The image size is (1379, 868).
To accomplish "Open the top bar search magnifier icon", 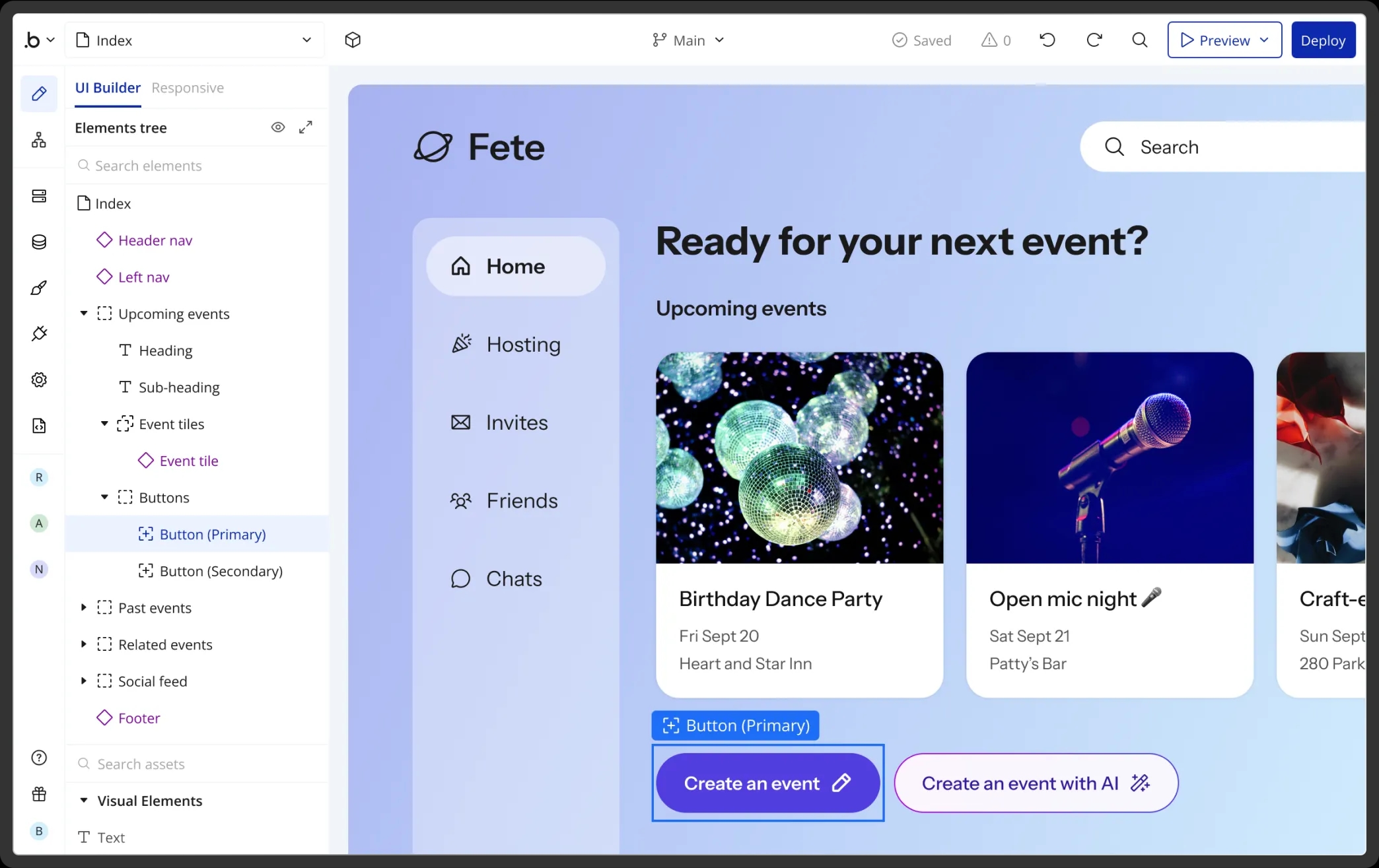I will [x=1140, y=40].
